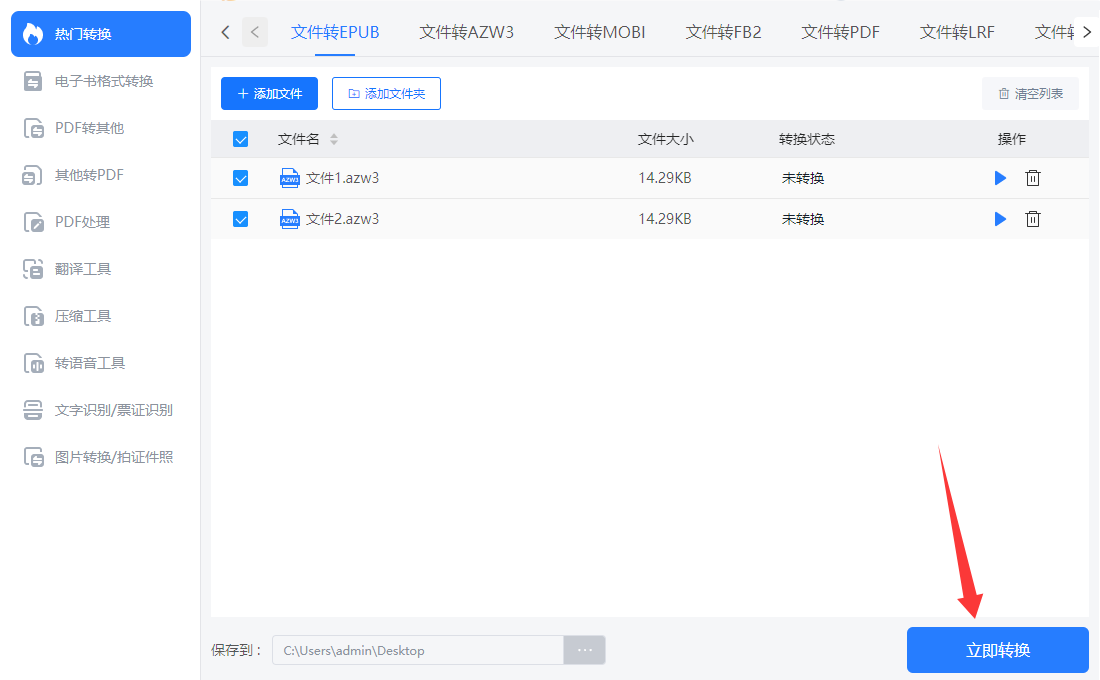Click file name 文件1.azw3
Image resolution: width=1100 pixels, height=680 pixels.
tap(342, 178)
